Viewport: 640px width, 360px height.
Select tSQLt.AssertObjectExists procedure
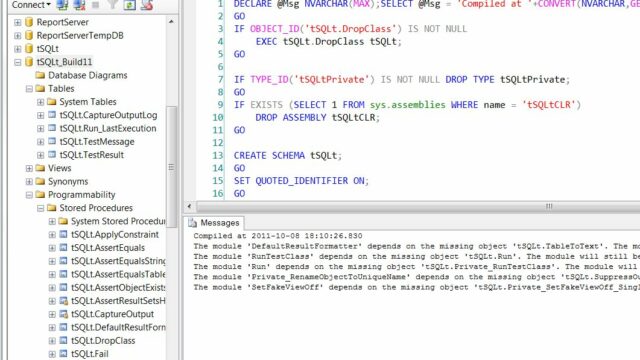(x=118, y=287)
